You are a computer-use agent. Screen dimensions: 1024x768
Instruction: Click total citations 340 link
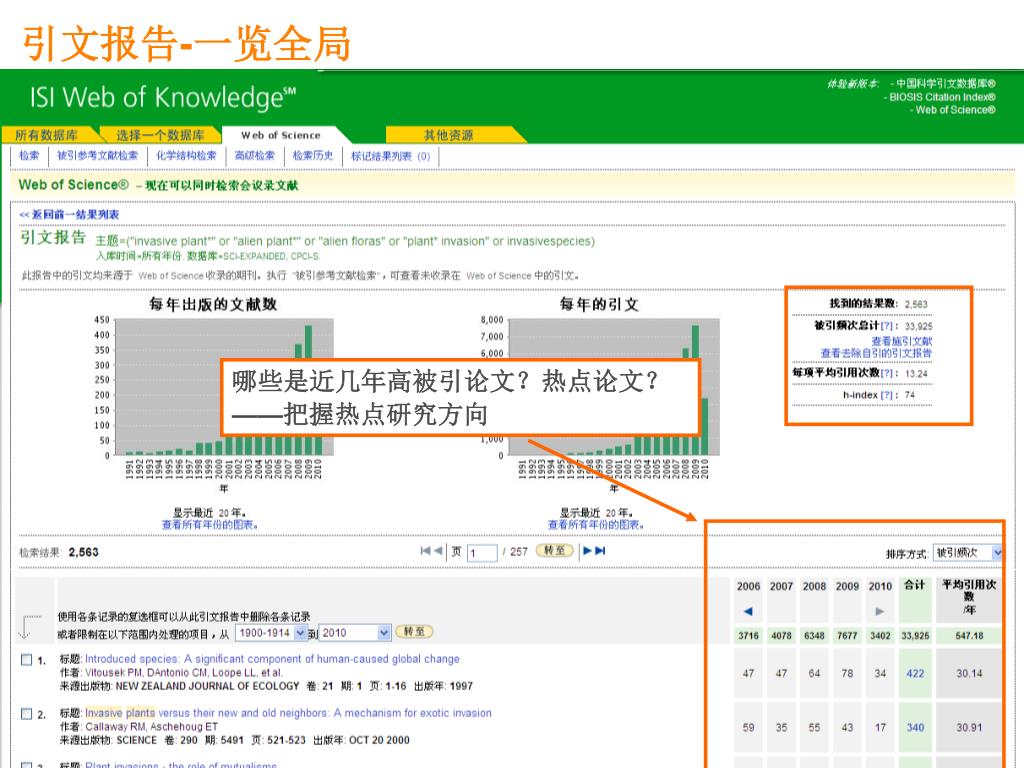coord(915,728)
